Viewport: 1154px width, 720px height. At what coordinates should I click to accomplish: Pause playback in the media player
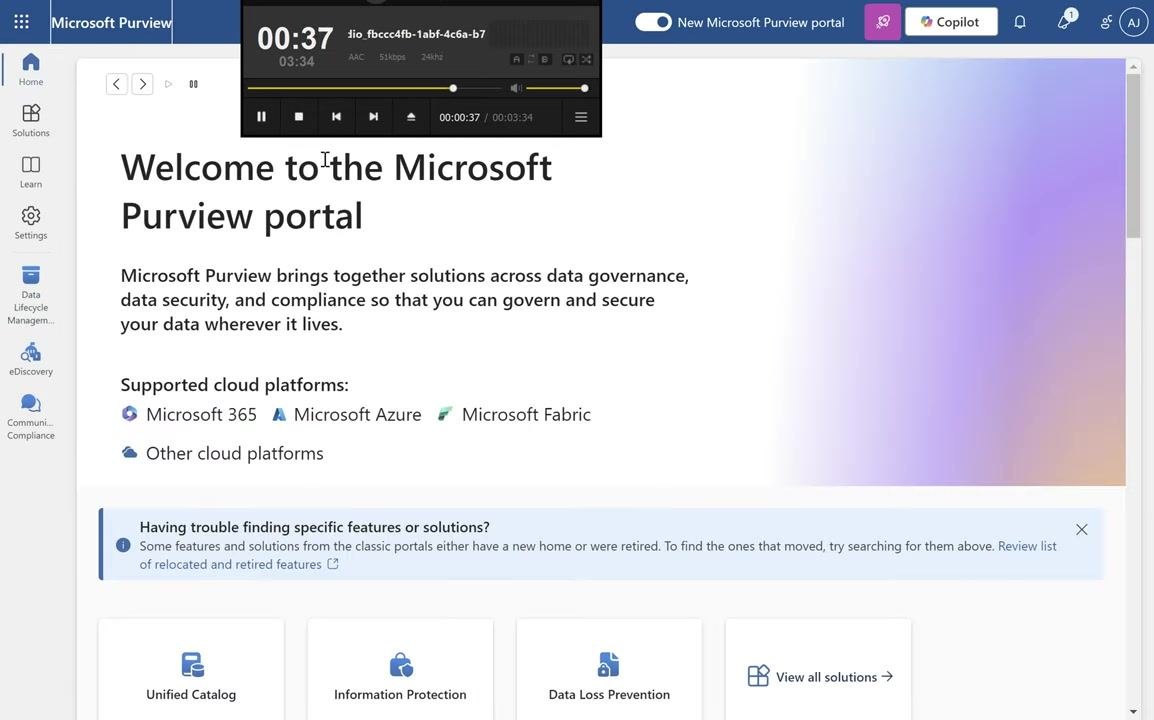tap(261, 116)
